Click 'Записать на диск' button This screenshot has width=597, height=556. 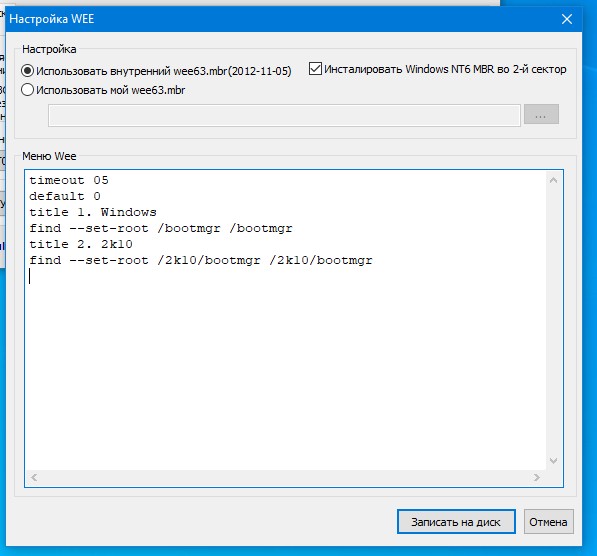tap(456, 522)
